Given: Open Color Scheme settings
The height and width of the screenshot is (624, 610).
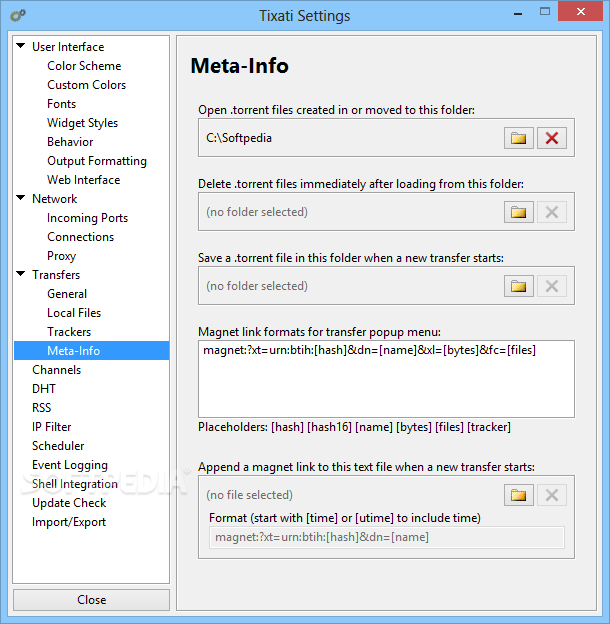Looking at the screenshot, I should click(x=84, y=66).
